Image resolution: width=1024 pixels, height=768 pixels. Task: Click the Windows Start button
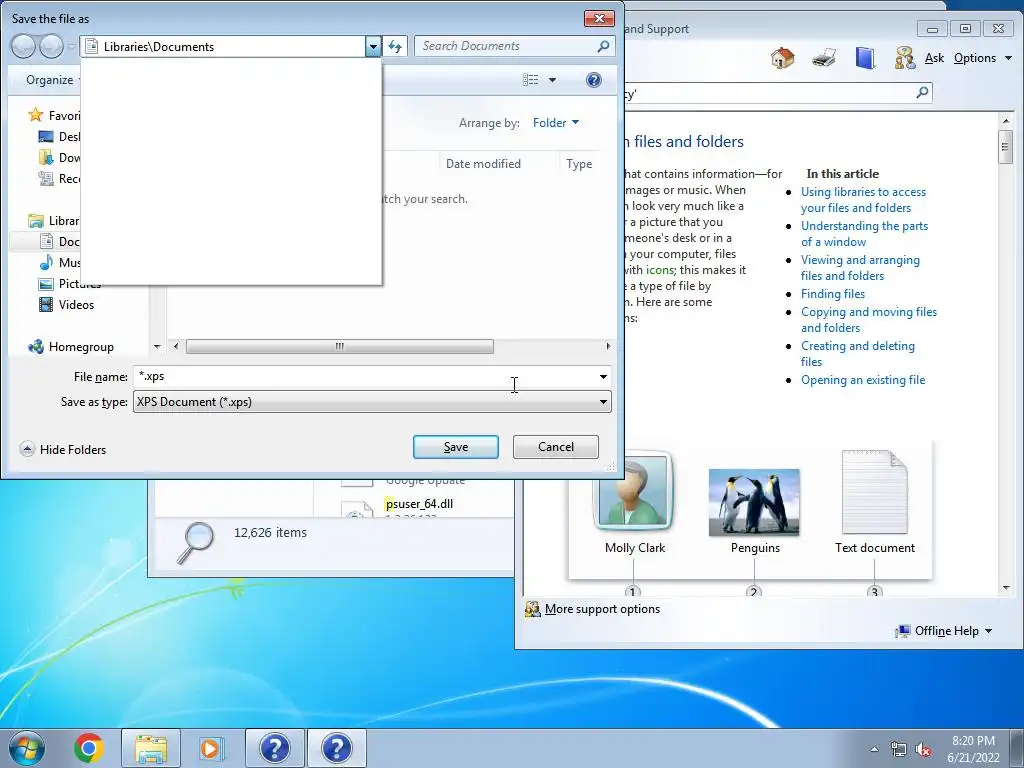click(27, 748)
